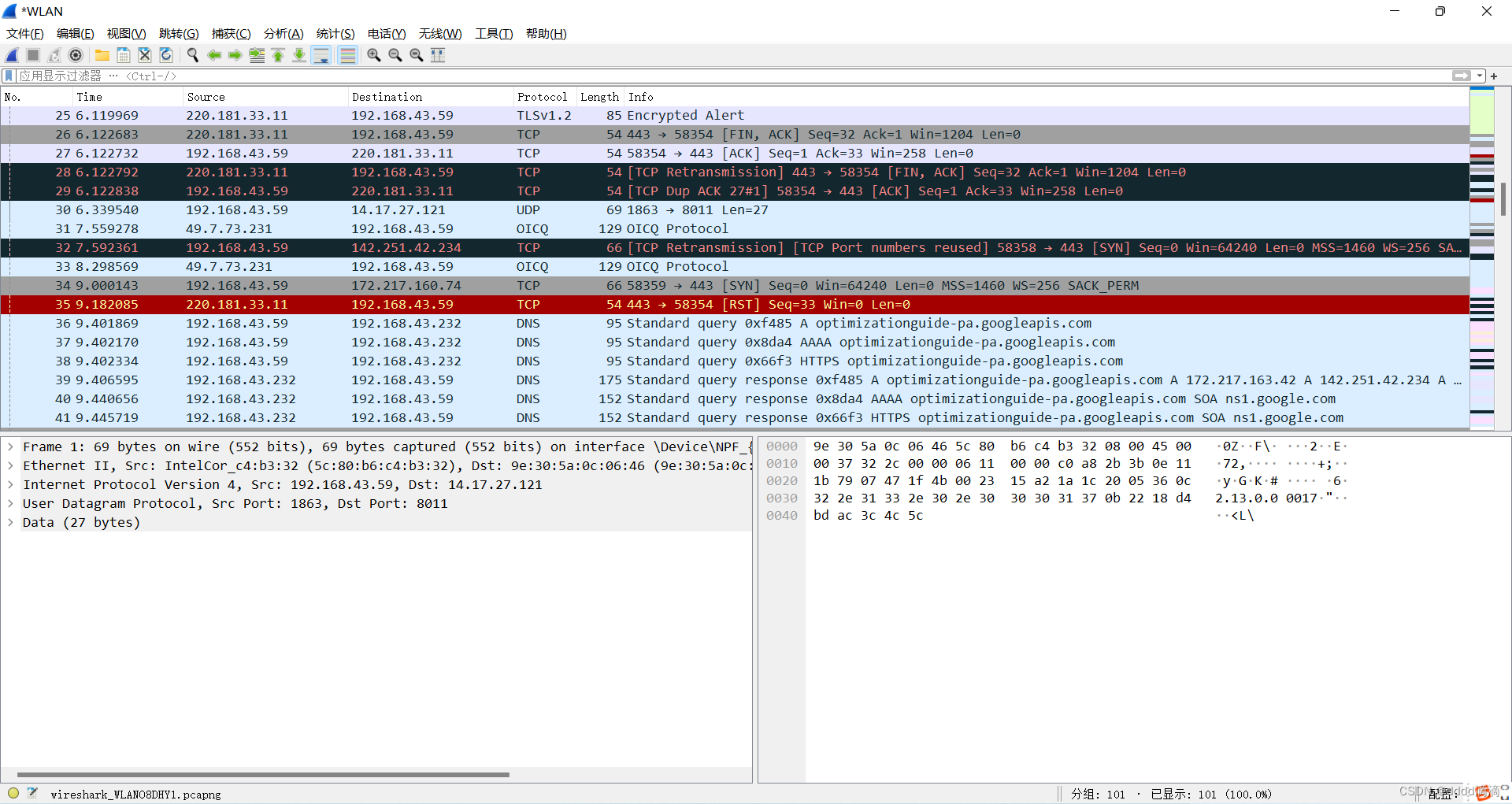Image resolution: width=1512 pixels, height=804 pixels.
Task: Click the intelligent scrollbar color minimap
Action: point(1482,260)
